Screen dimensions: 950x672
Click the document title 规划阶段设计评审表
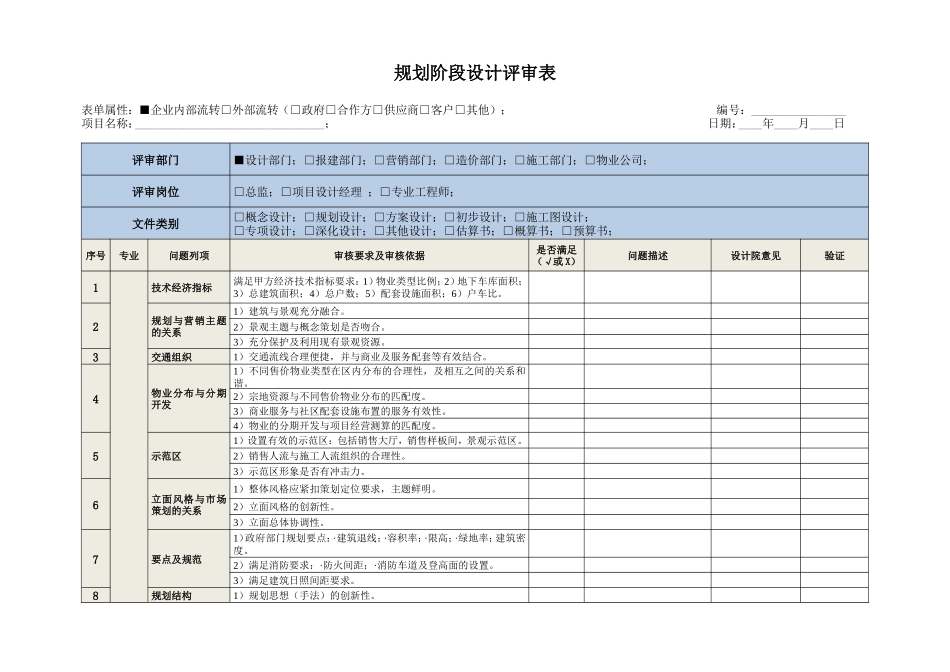pyautogui.click(x=474, y=73)
